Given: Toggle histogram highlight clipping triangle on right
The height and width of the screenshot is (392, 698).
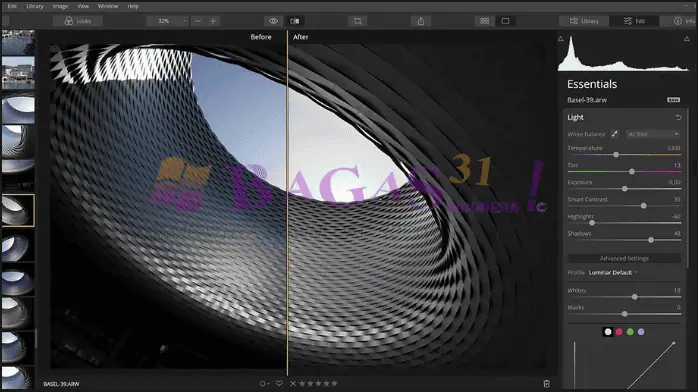Looking at the screenshot, I should tap(686, 39).
